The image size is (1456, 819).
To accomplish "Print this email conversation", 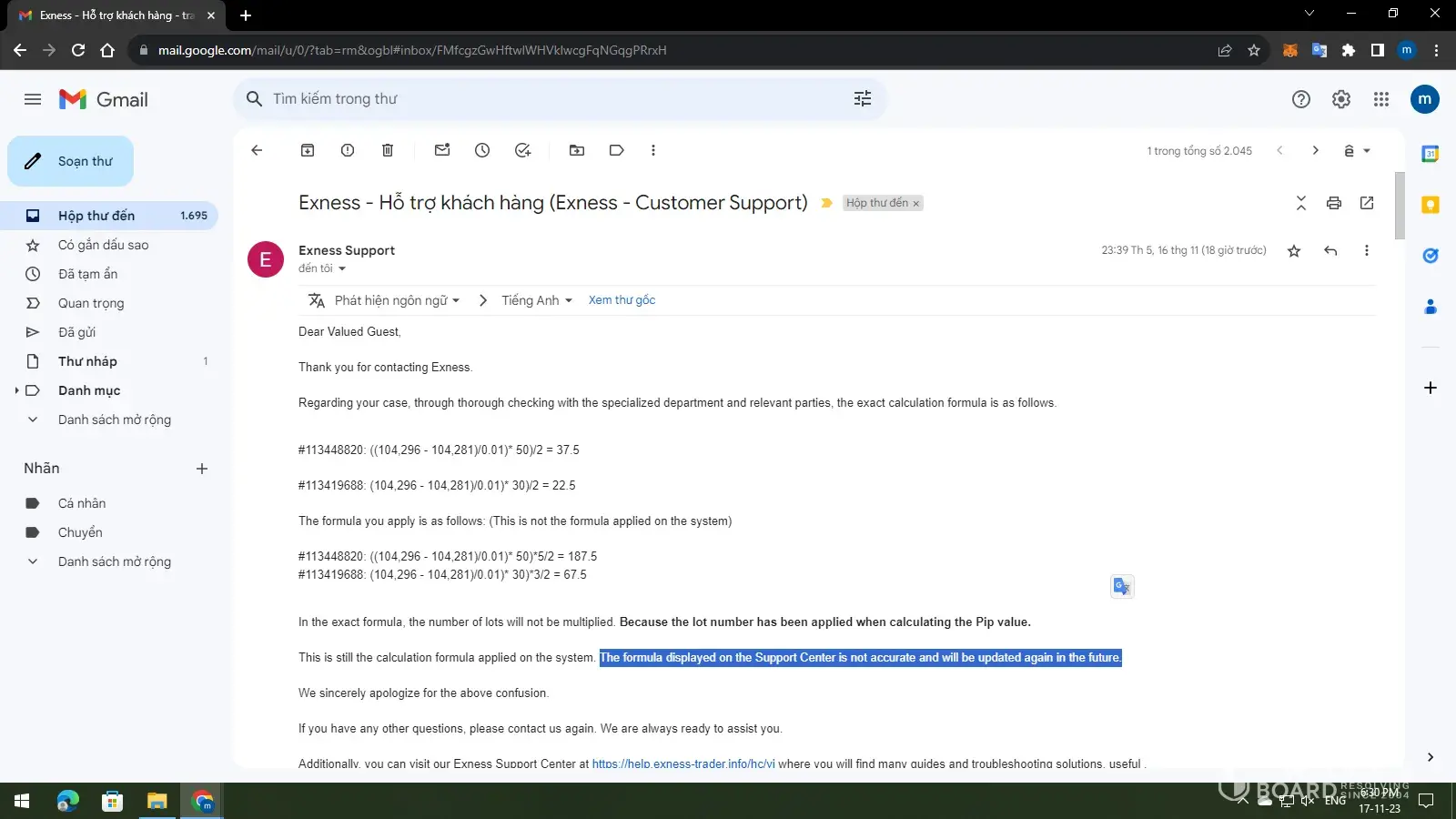I will (1334, 203).
